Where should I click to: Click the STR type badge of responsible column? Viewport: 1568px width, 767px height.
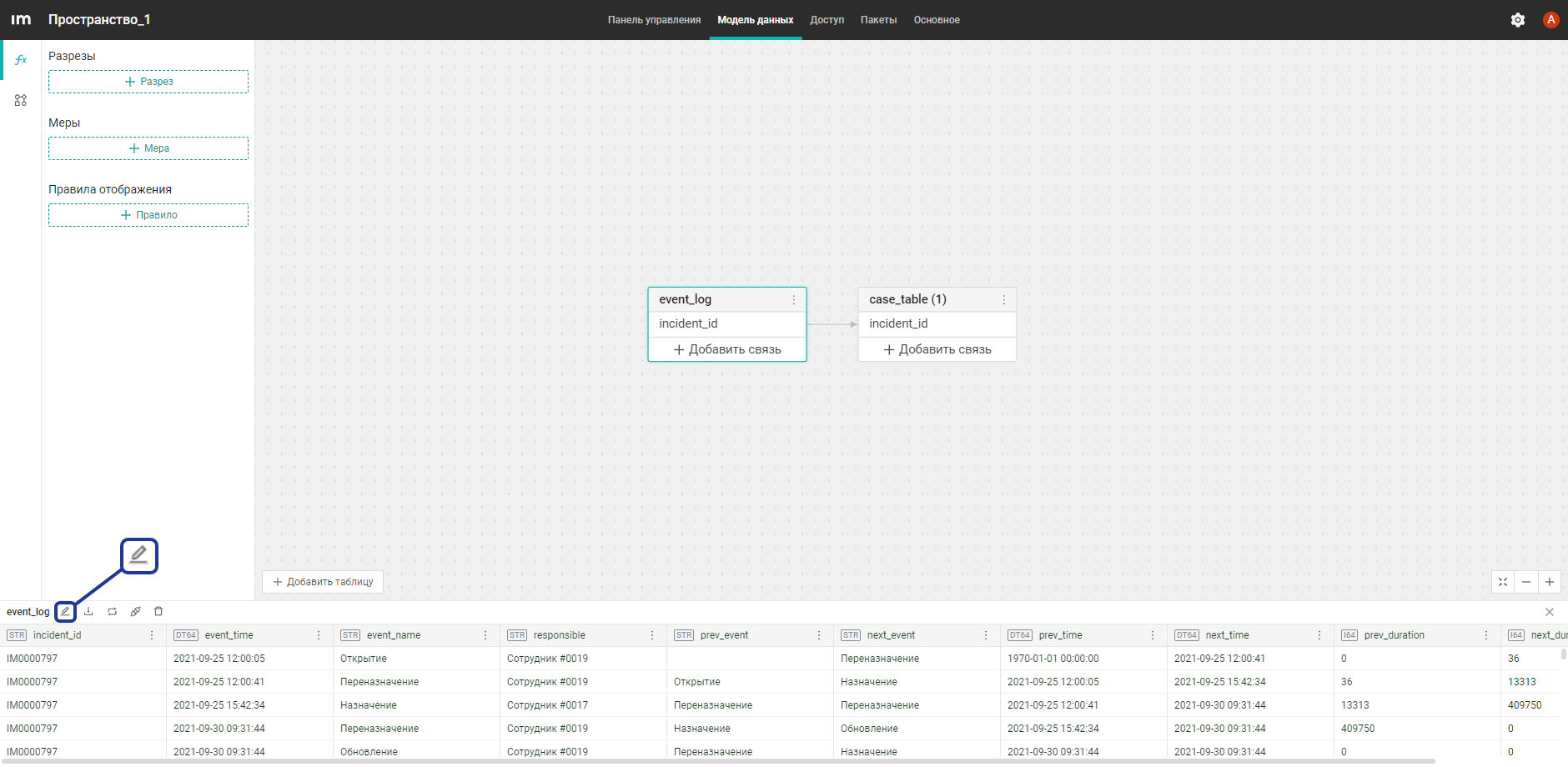(x=517, y=635)
